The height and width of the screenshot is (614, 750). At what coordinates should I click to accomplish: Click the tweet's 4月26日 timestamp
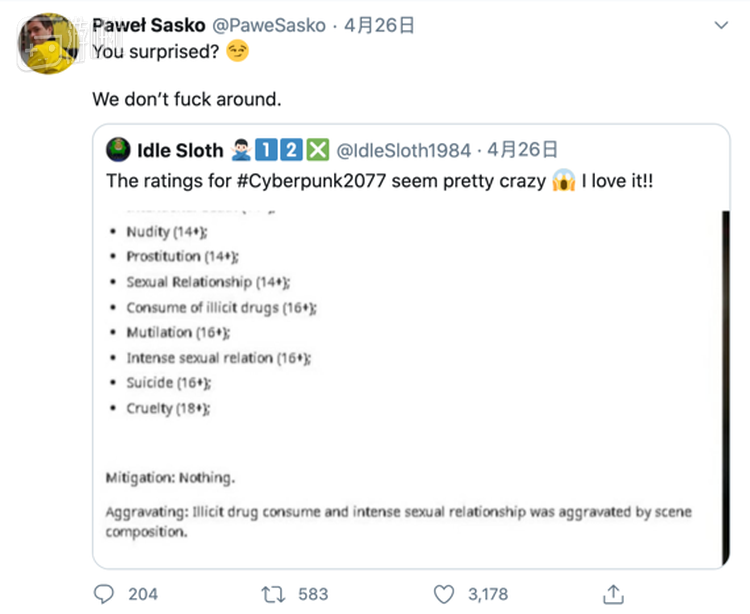[379, 25]
